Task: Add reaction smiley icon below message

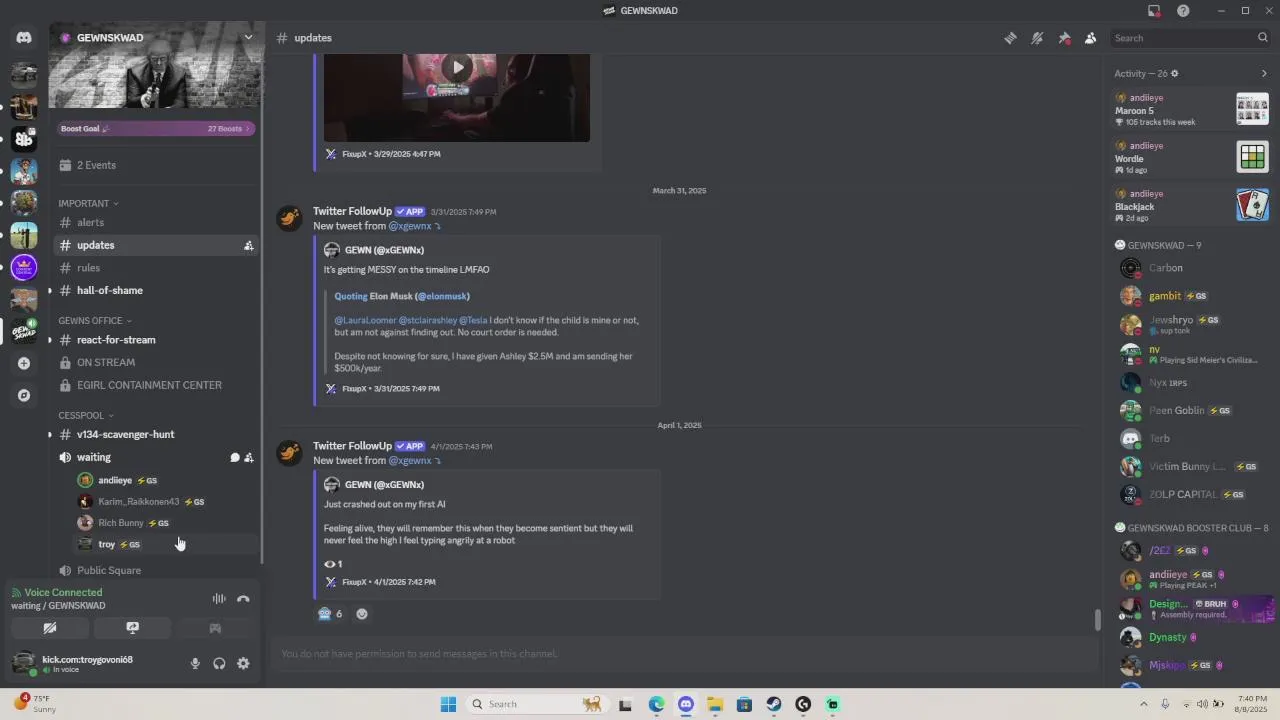Action: (x=362, y=614)
